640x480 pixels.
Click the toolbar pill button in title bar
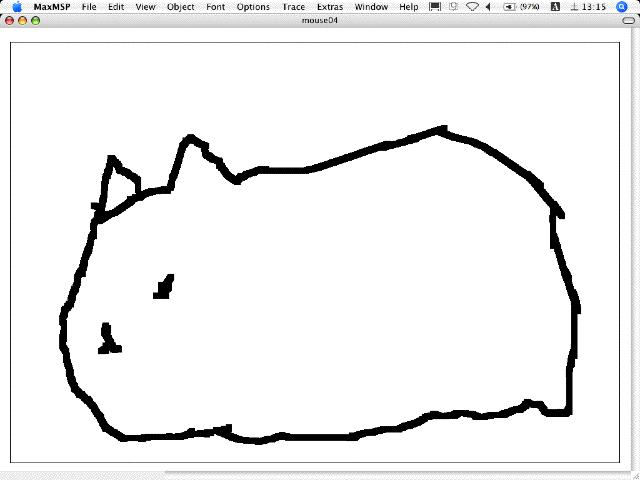(629, 20)
